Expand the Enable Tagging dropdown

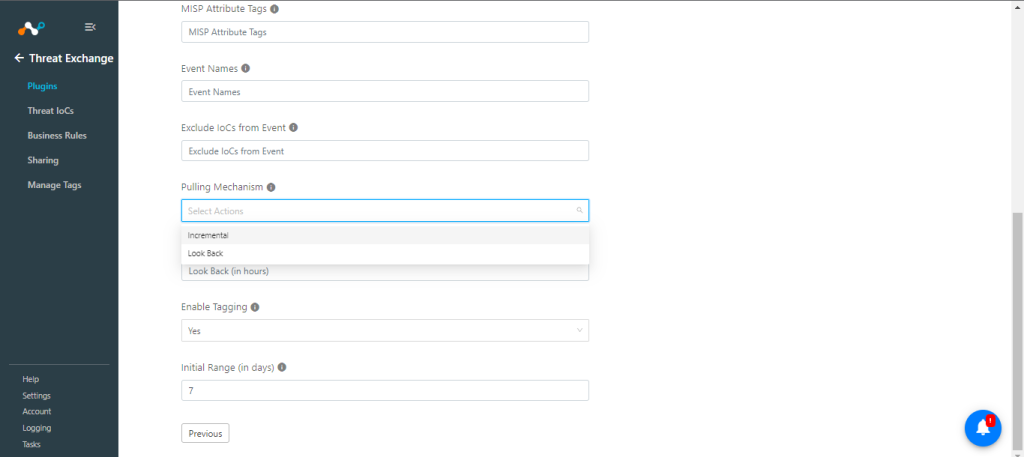click(385, 330)
